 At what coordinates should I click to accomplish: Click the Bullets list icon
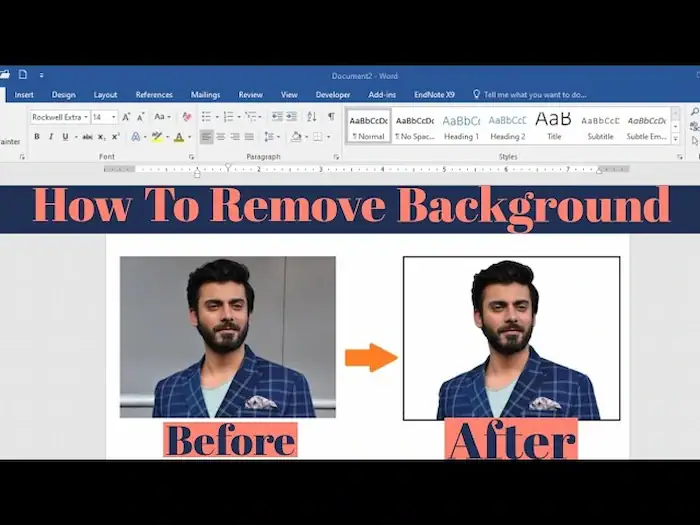[206, 117]
